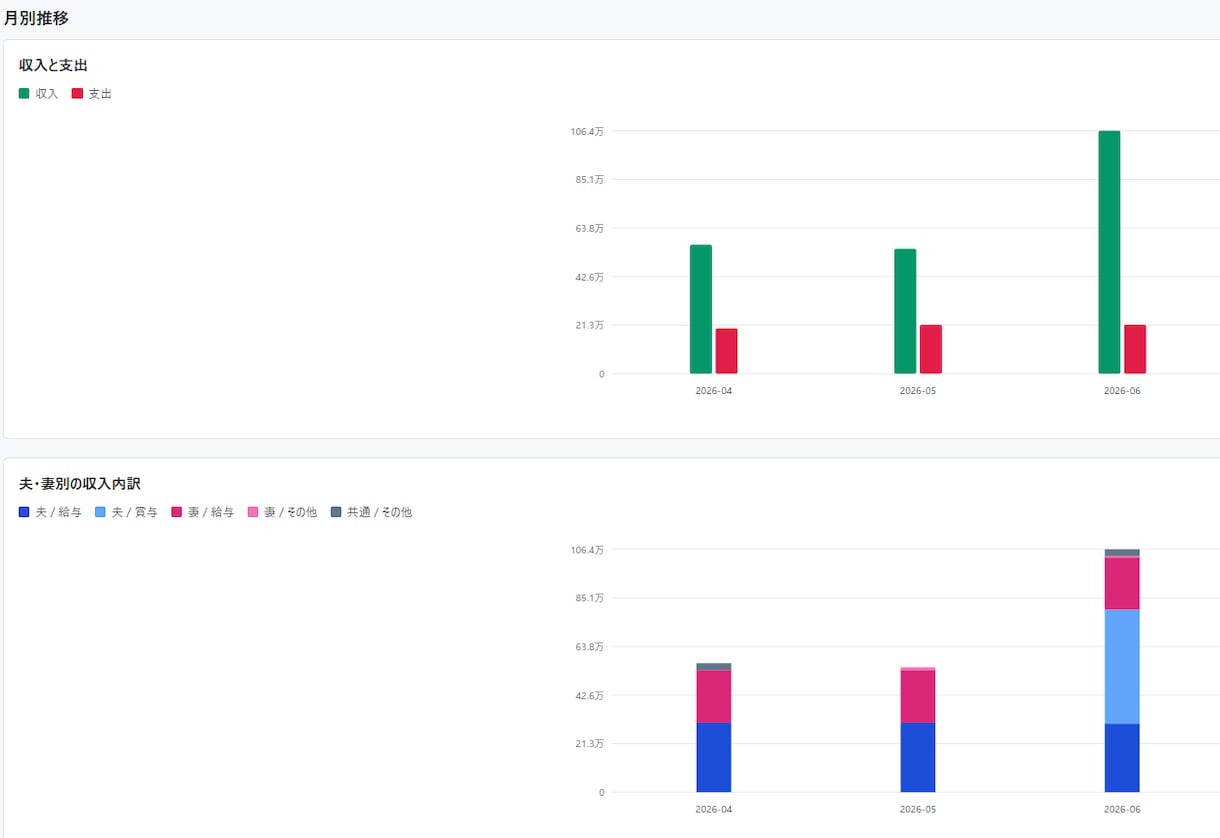Toggle the 収入 legend swatch
This screenshot has width=1220, height=838.
pos(24,93)
